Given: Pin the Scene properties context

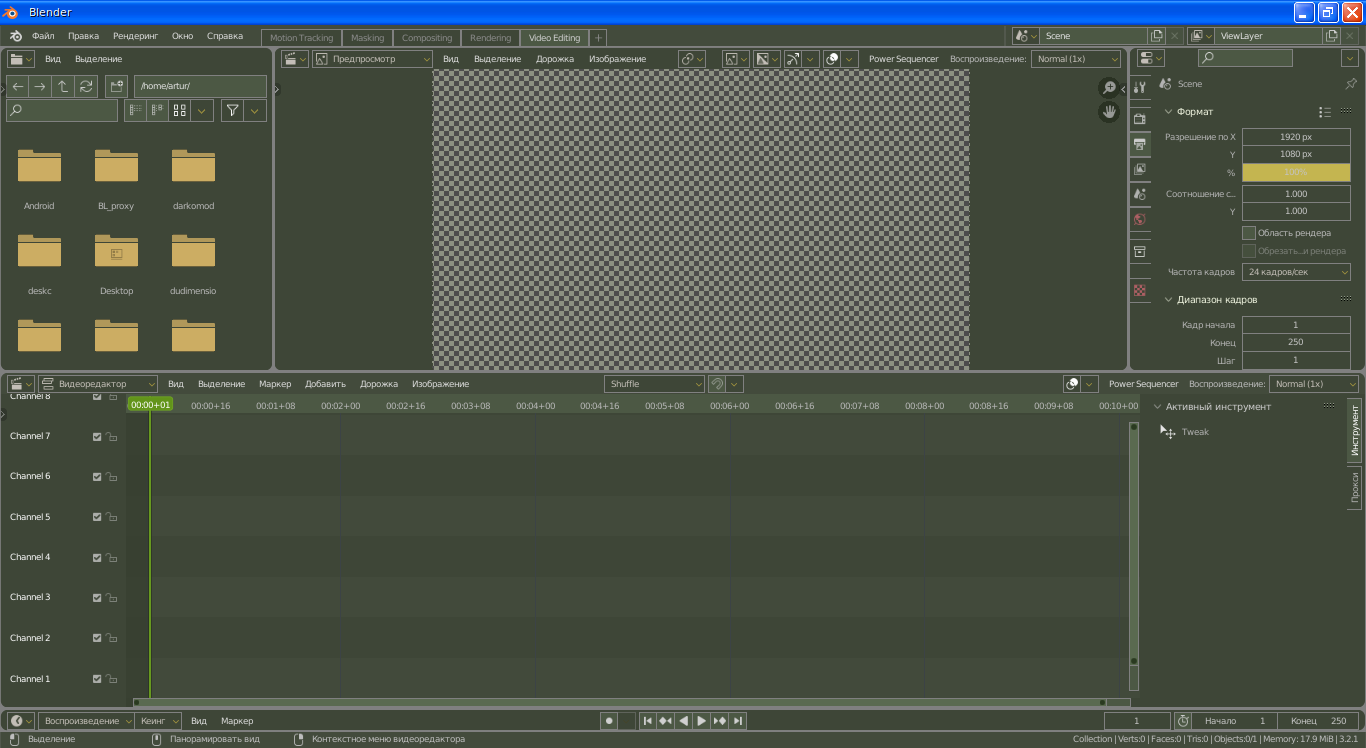Looking at the screenshot, I should point(1350,84).
